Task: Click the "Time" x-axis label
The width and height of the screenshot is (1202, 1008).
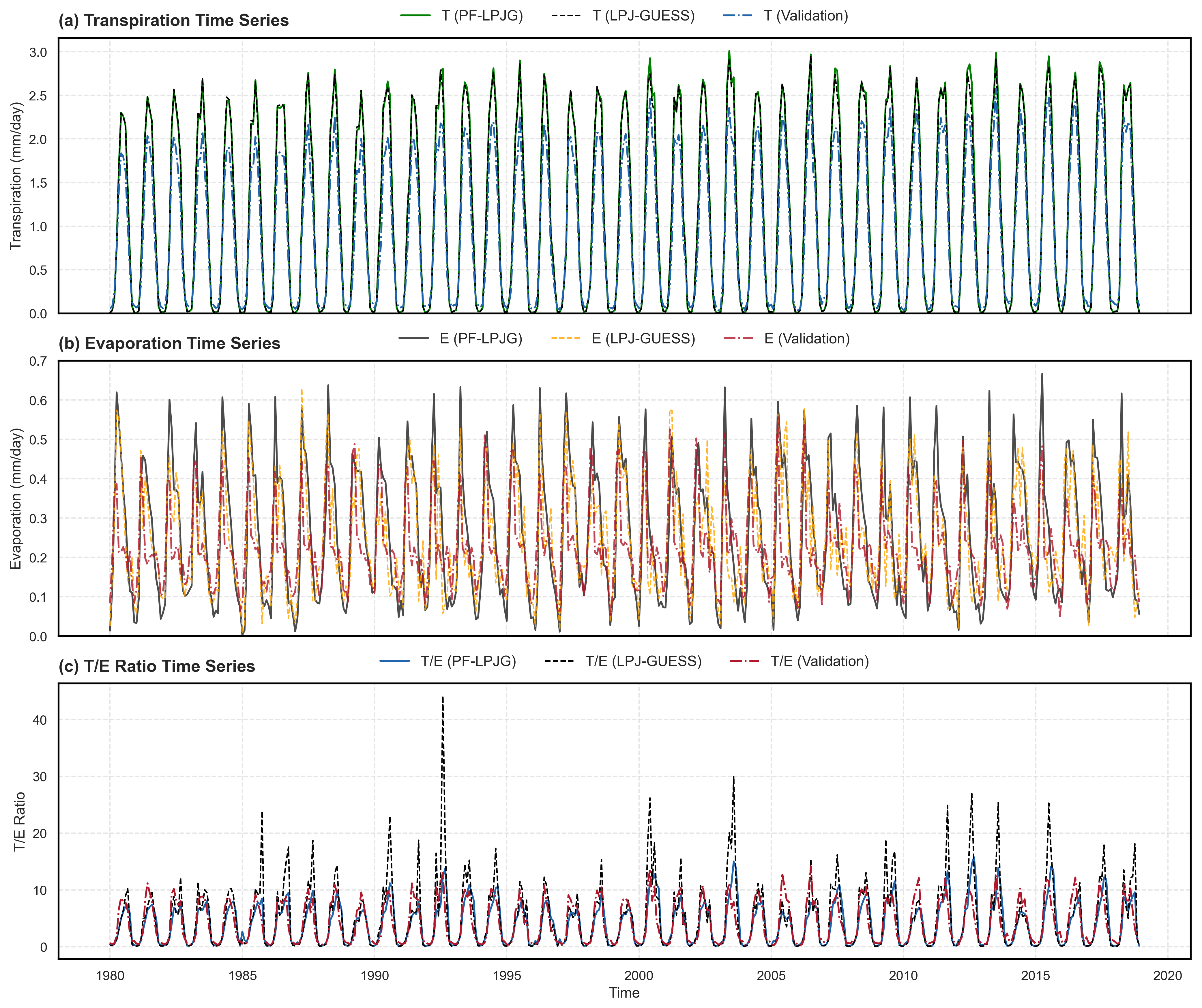Action: [x=624, y=992]
